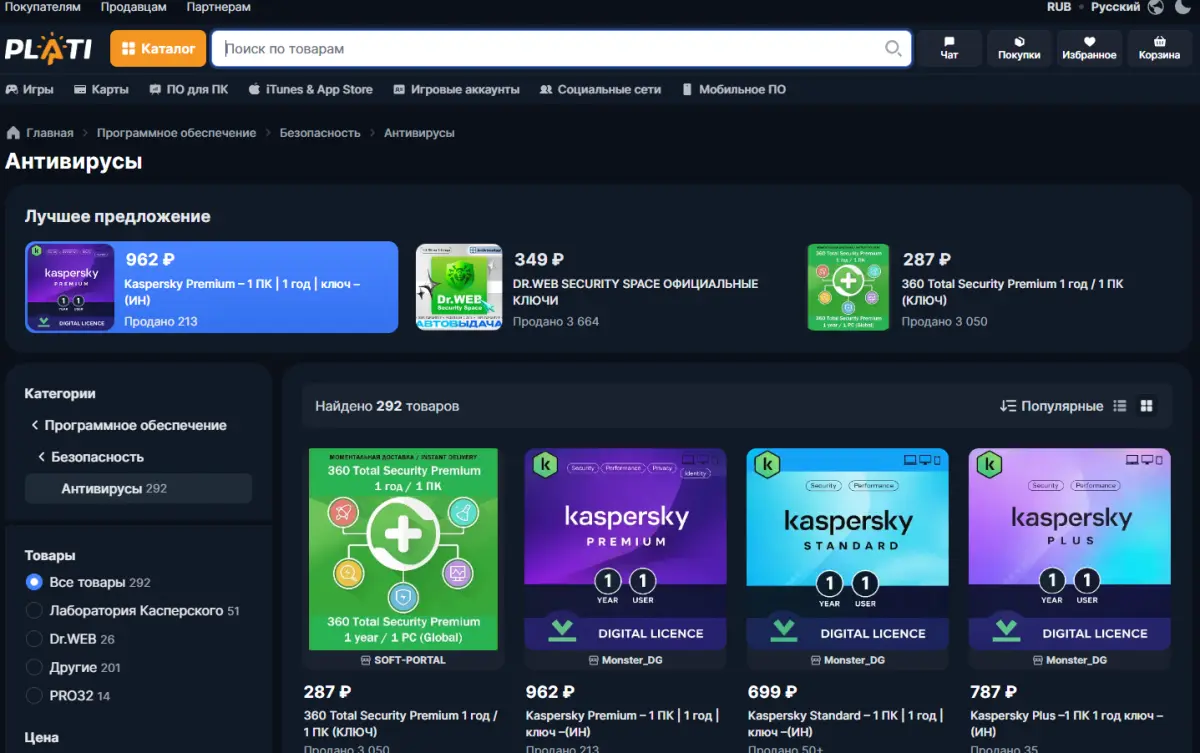Click Monster_DG seller under Kaspersky Standard

pyautogui.click(x=848, y=660)
